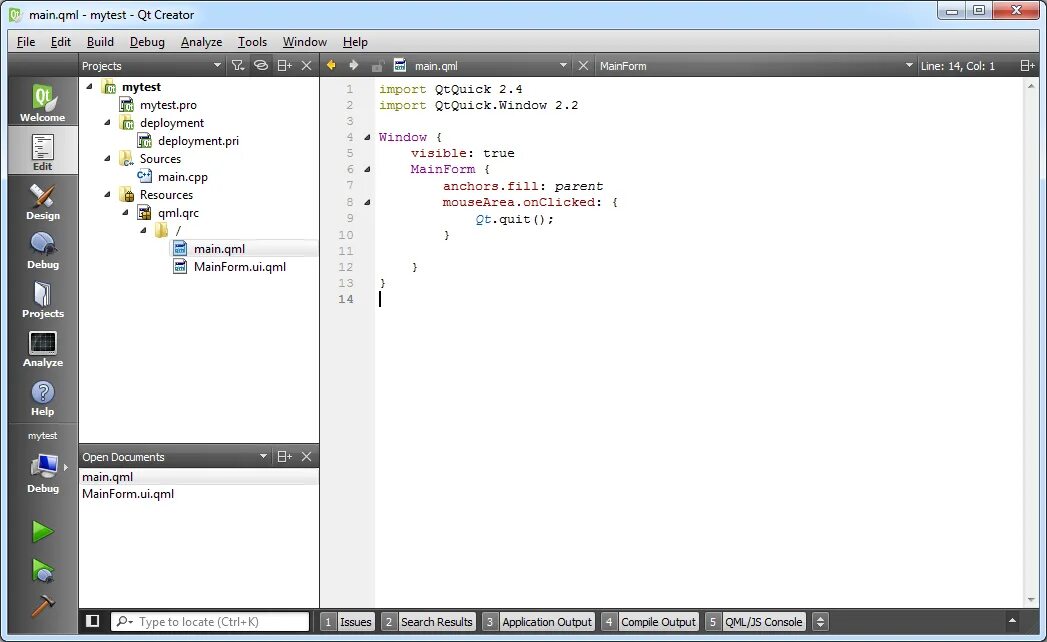Toggle synchronize with editor link icon

[x=261, y=65]
